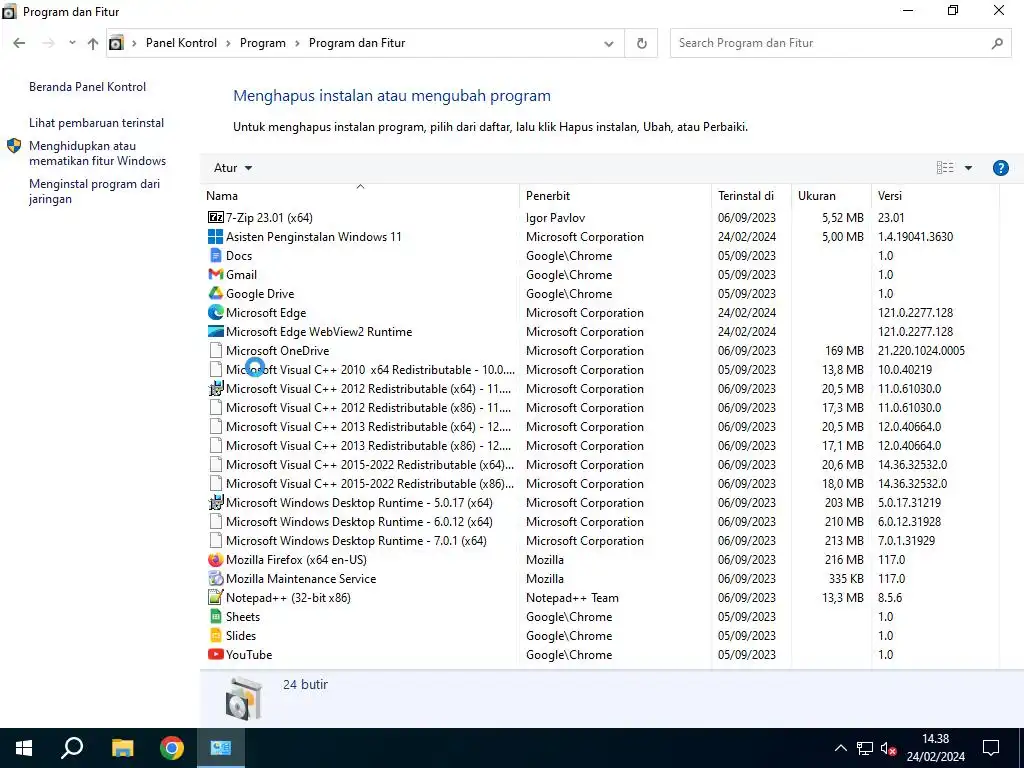Click the view layout icon
The height and width of the screenshot is (768, 1024).
click(945, 168)
